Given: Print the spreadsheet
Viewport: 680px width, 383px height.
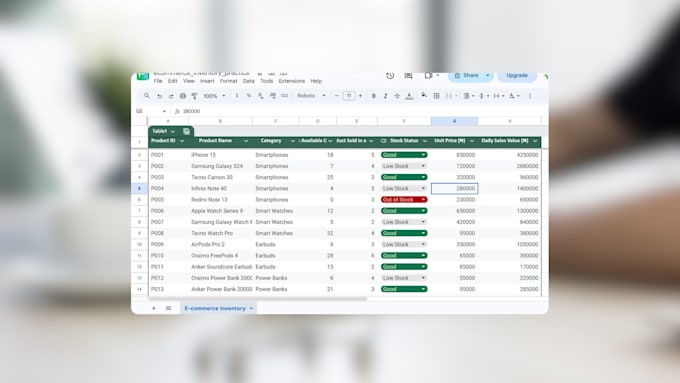Looking at the screenshot, I should pyautogui.click(x=183, y=96).
